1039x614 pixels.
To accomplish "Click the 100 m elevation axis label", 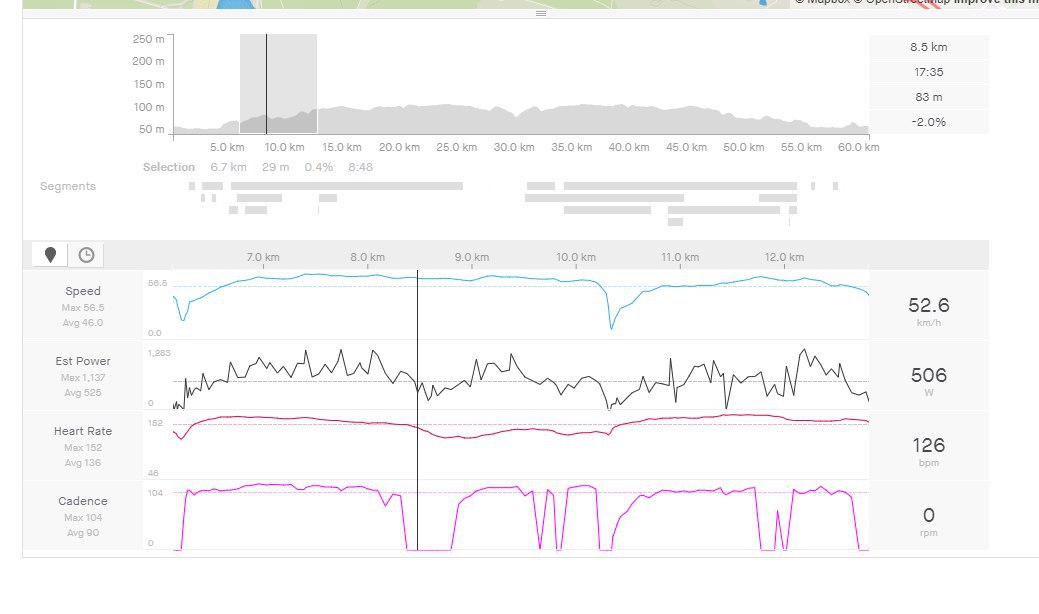I will (x=148, y=107).
